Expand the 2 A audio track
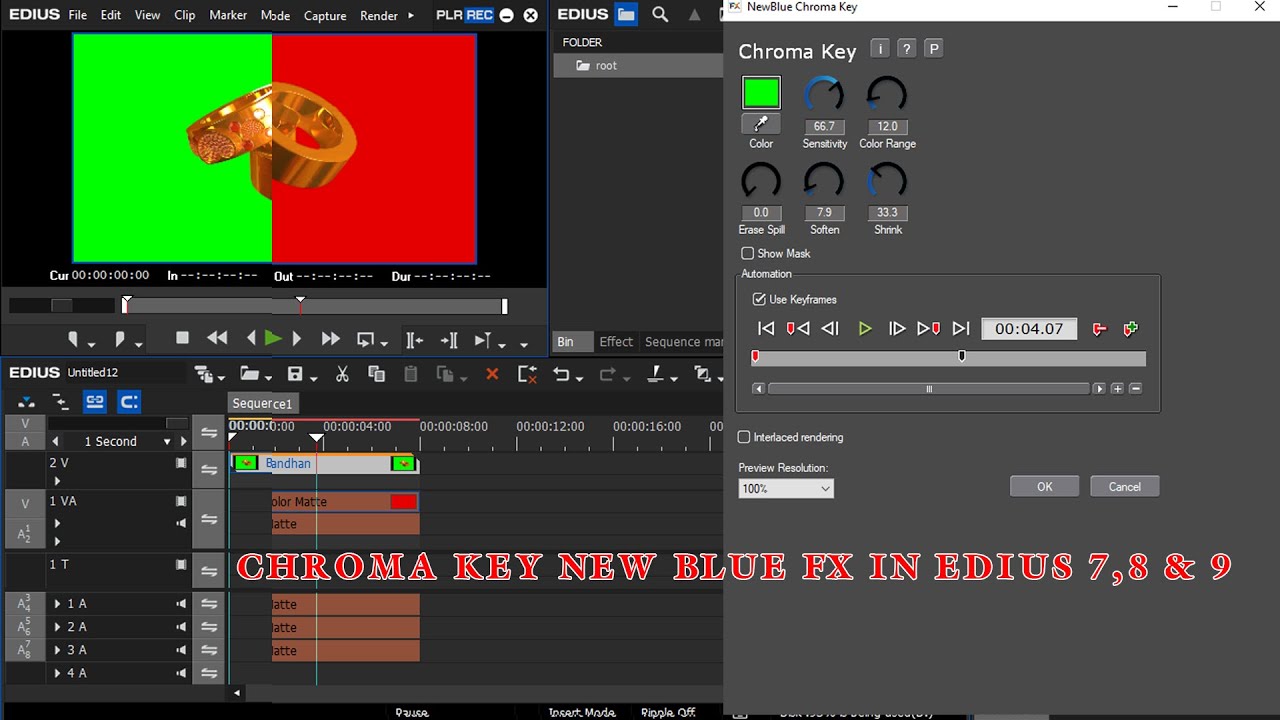The height and width of the screenshot is (720, 1280). [x=57, y=627]
